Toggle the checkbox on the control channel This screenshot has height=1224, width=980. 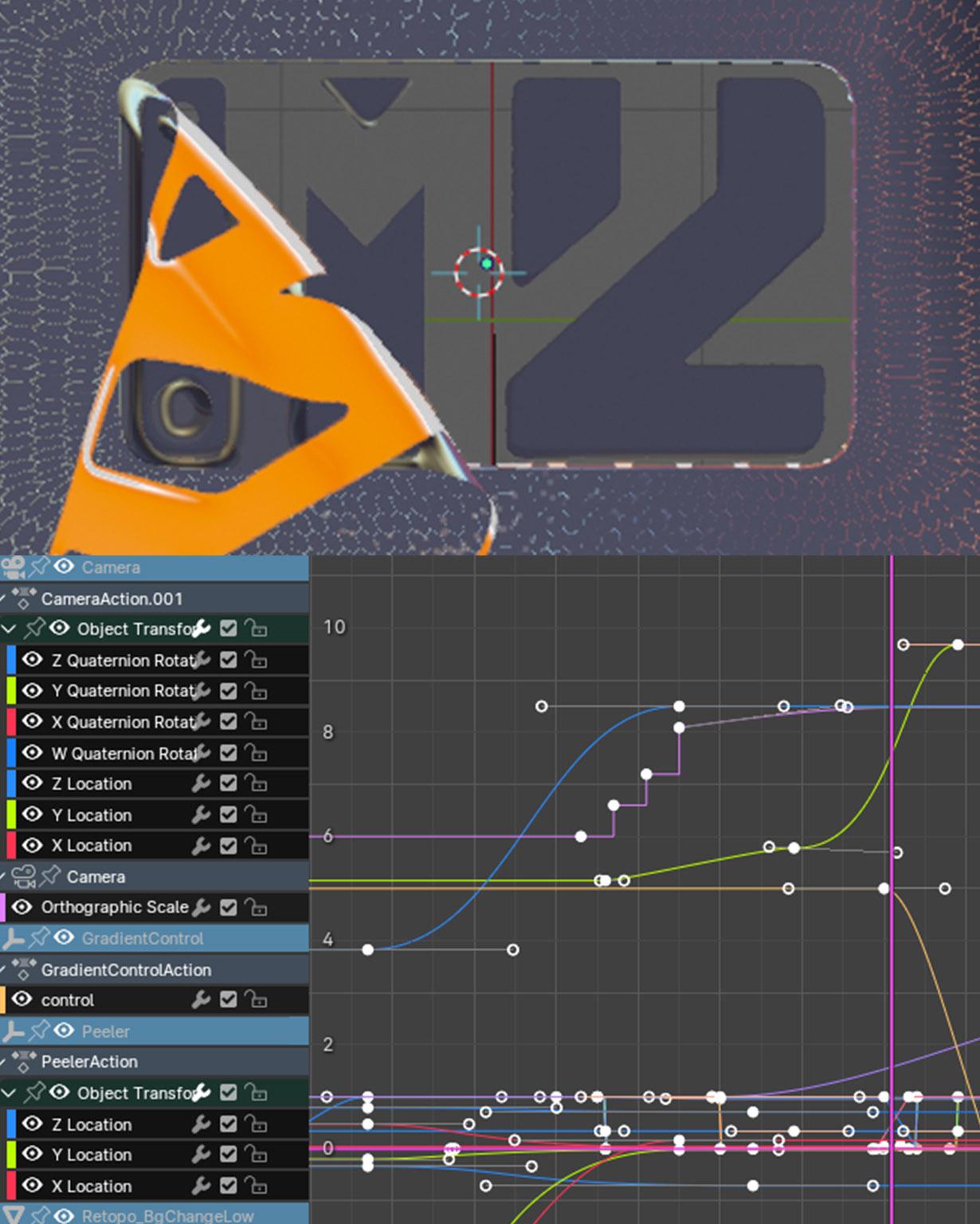(x=228, y=999)
